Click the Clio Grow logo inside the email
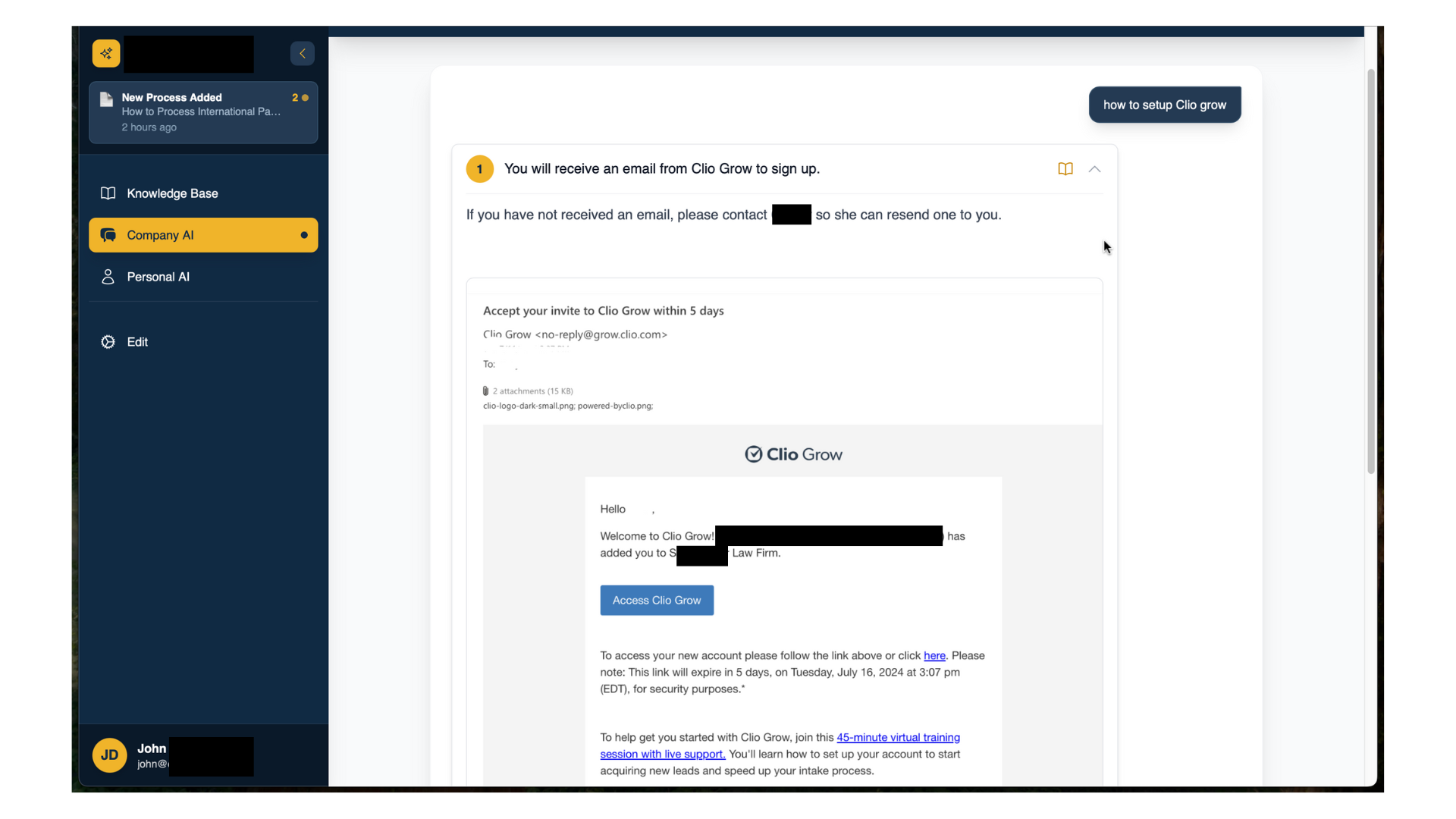 tap(793, 453)
